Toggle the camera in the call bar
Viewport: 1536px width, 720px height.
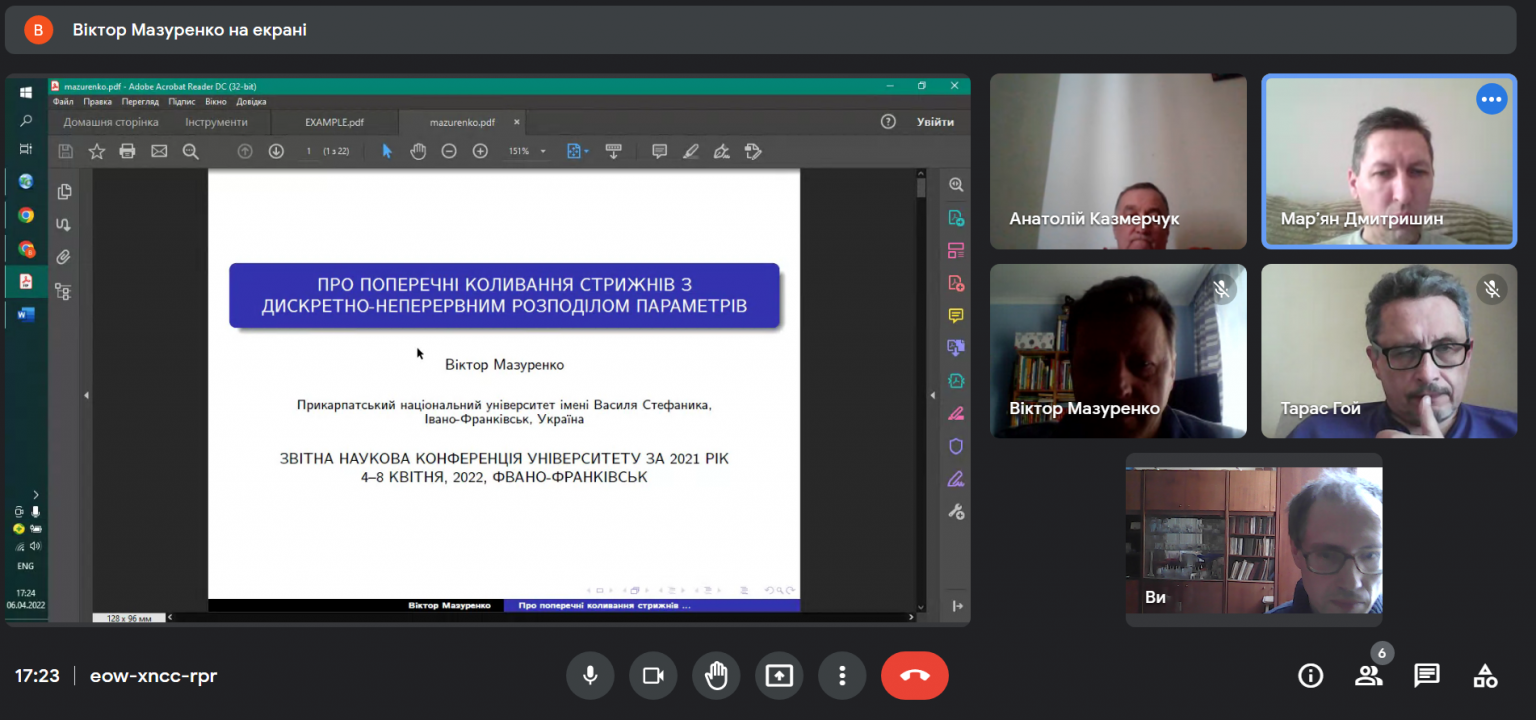653,676
